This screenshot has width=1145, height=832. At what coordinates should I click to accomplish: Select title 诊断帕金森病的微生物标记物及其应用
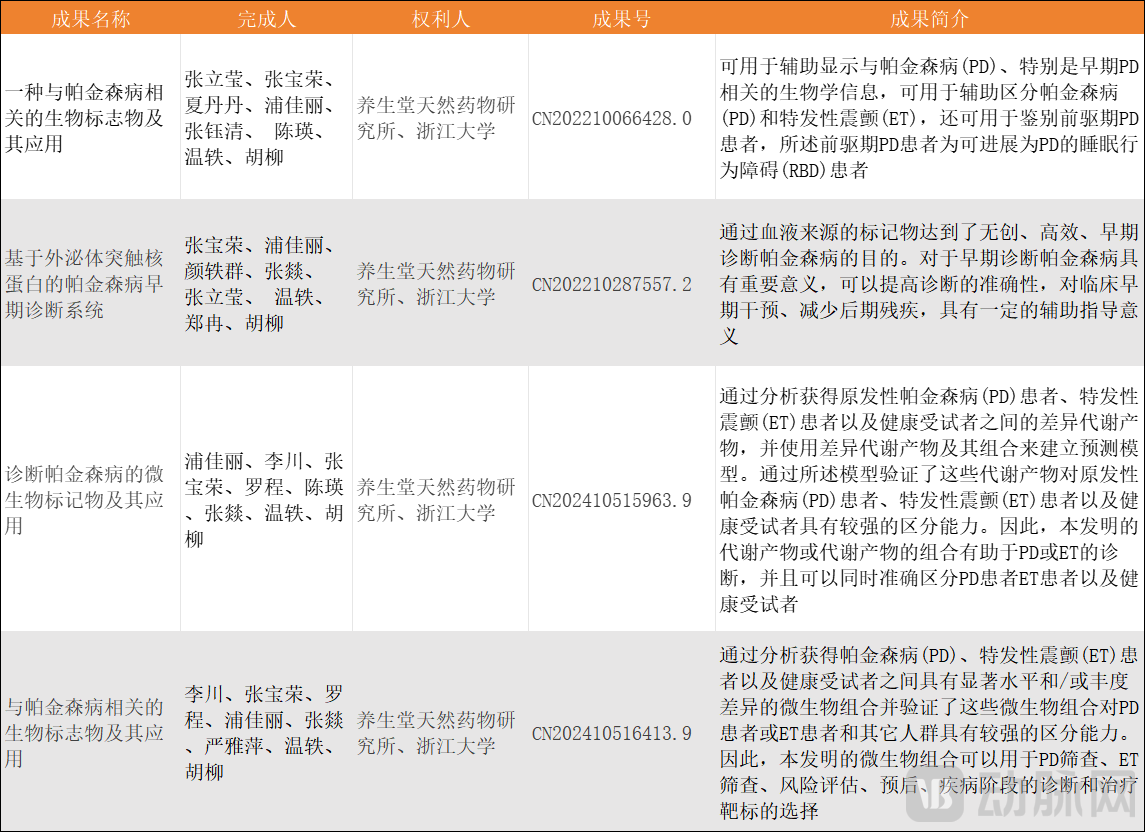point(85,500)
